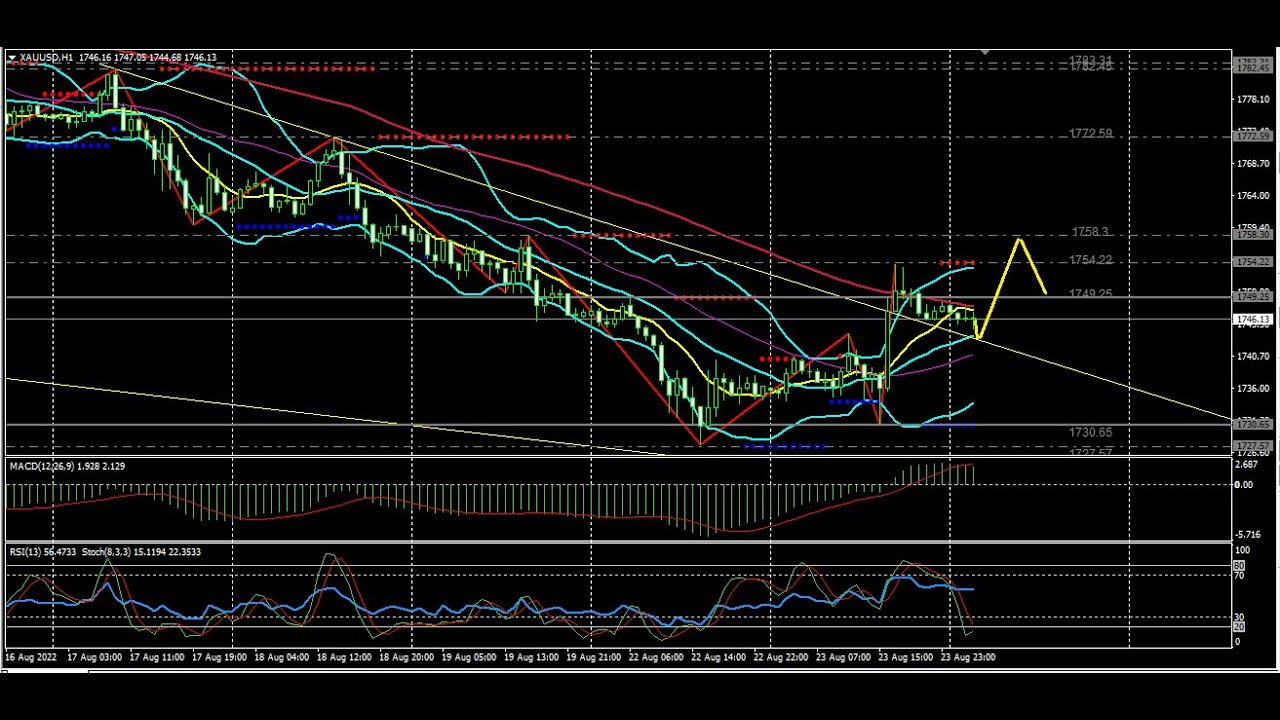Select the 19 Aug 05:00 time axis label
The width and height of the screenshot is (1280, 720).
point(468,657)
